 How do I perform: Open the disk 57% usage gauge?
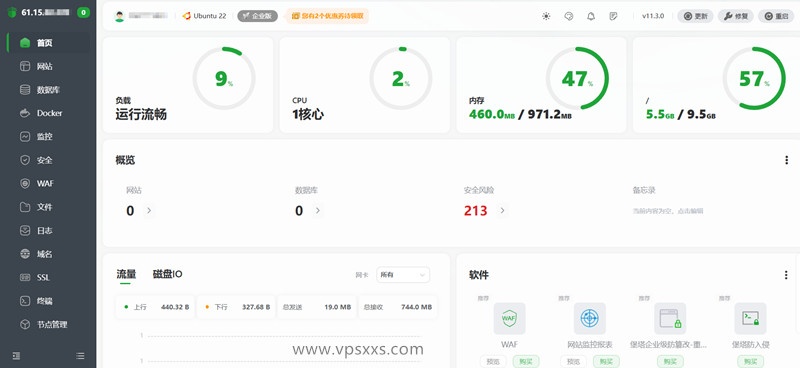click(755, 79)
